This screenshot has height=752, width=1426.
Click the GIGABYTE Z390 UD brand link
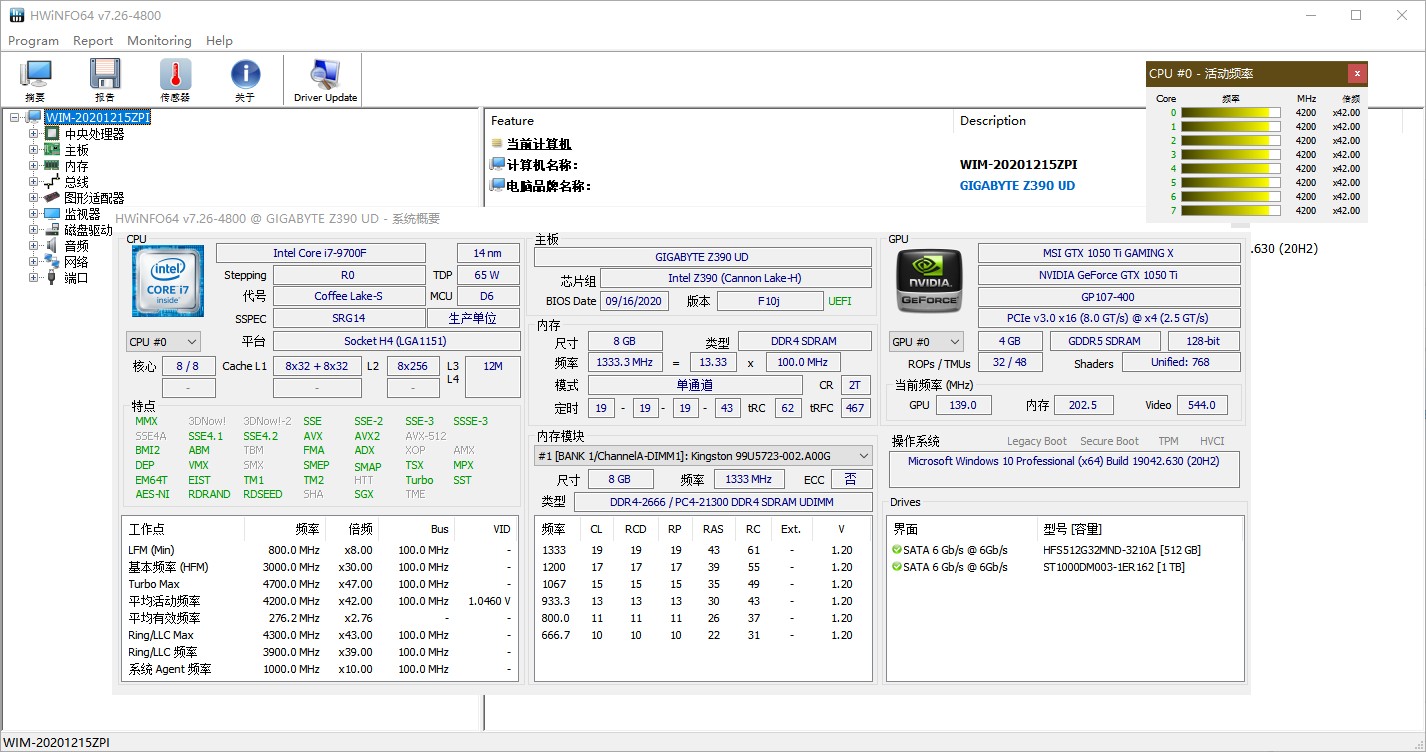1017,186
